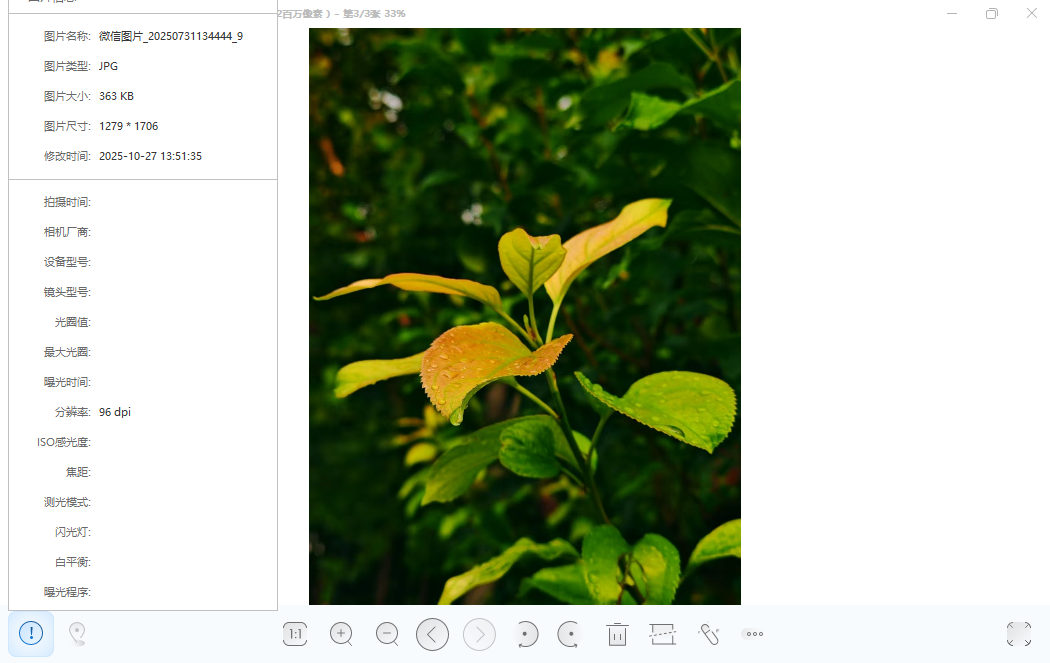
Task: Open the edit/markup pen tool
Action: (x=709, y=634)
